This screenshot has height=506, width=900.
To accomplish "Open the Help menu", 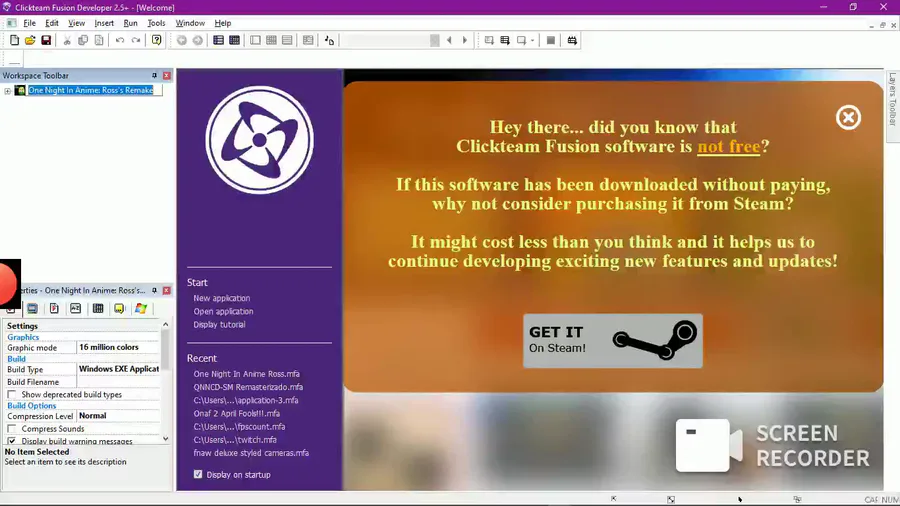I will (x=223, y=24).
